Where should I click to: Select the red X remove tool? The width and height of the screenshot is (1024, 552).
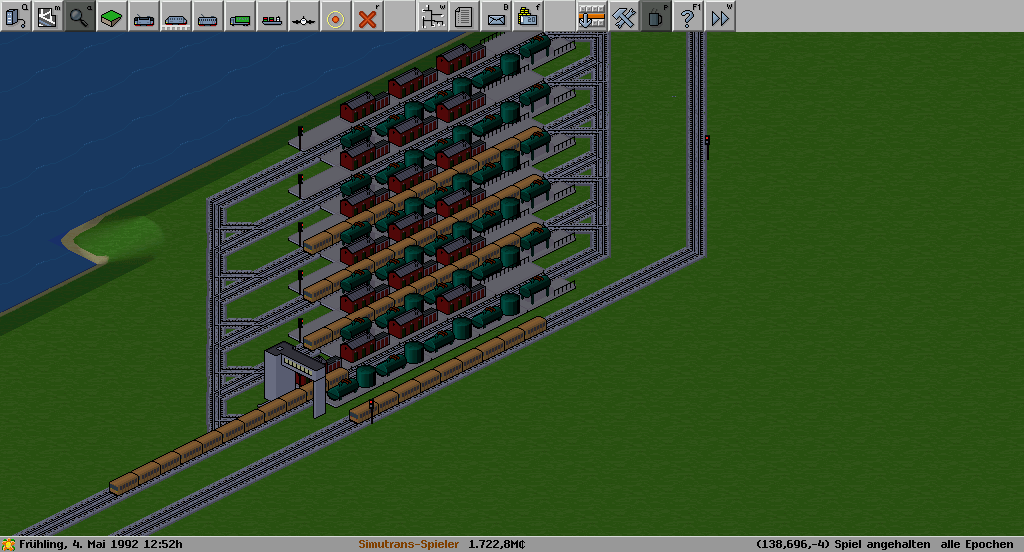(368, 16)
